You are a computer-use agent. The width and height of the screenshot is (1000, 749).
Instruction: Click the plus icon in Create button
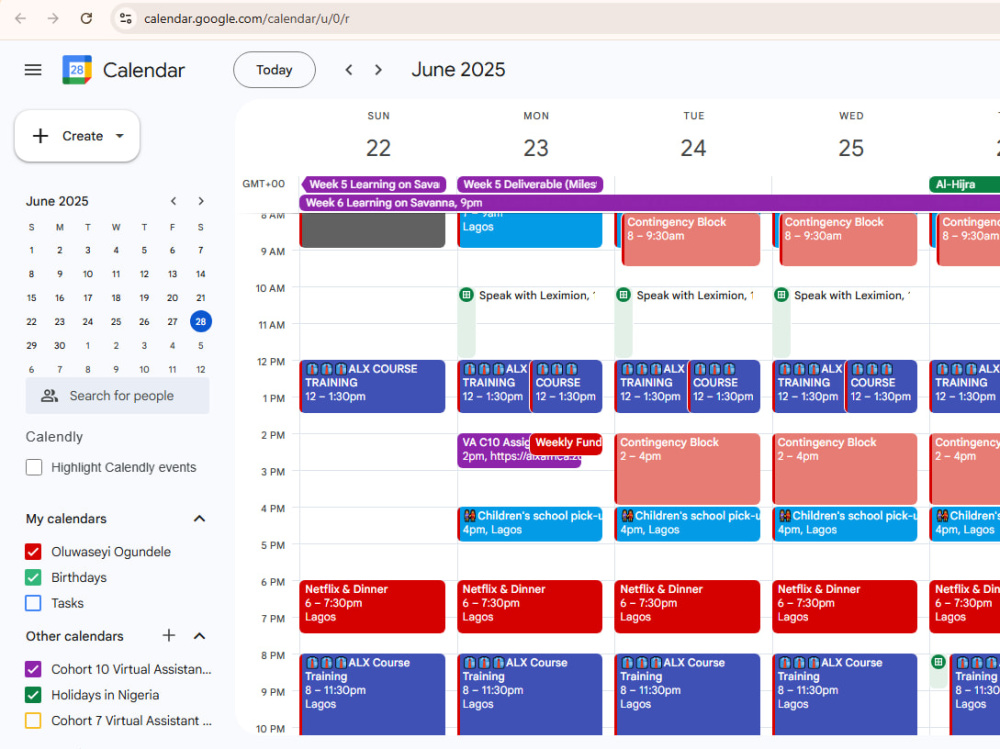[x=40, y=136]
